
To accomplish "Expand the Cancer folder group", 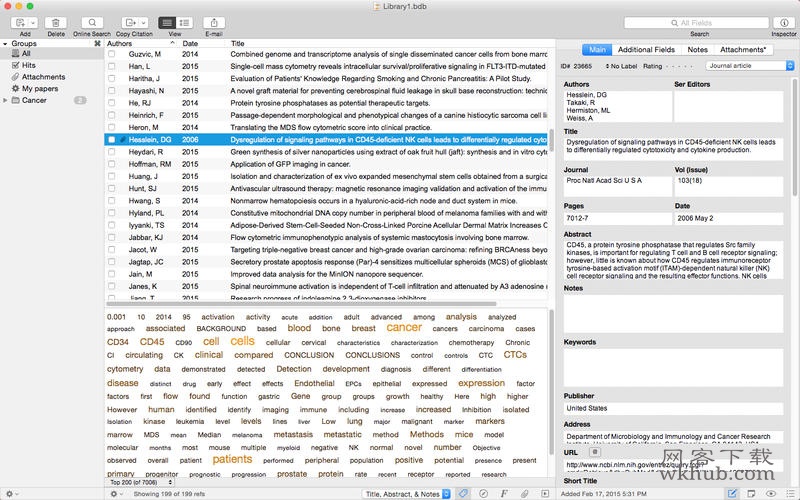I will [5, 101].
